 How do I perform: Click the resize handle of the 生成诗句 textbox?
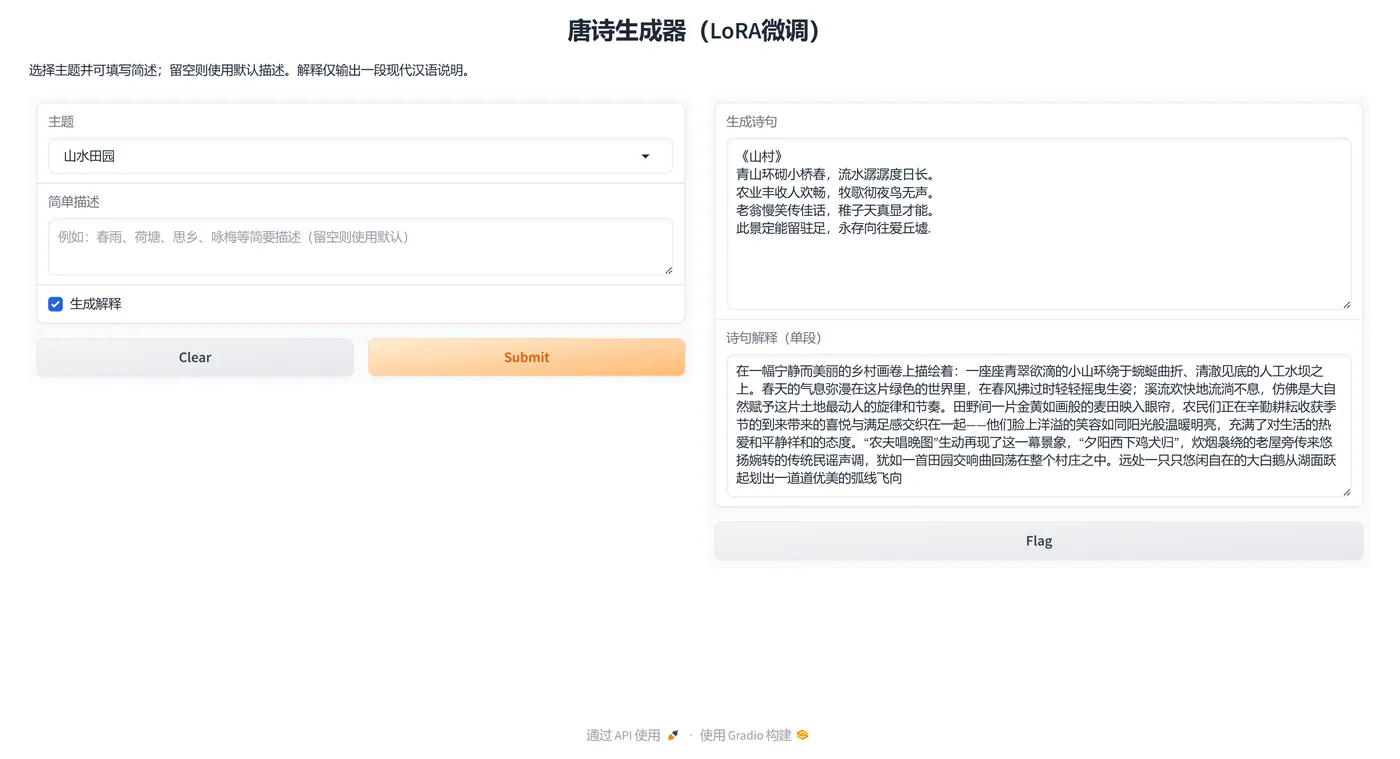pyautogui.click(x=1346, y=305)
